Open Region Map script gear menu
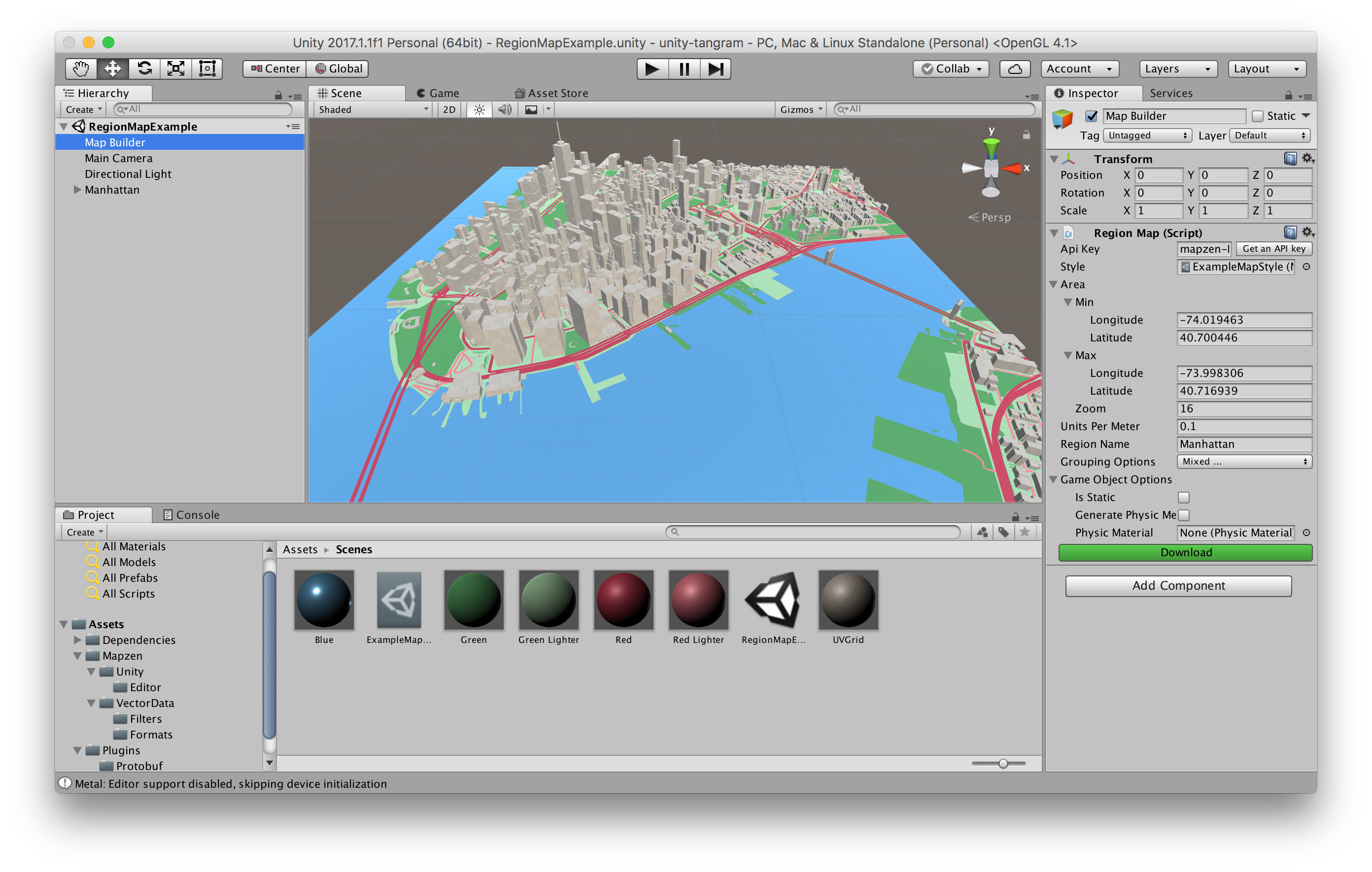1372x872 pixels. [x=1307, y=233]
